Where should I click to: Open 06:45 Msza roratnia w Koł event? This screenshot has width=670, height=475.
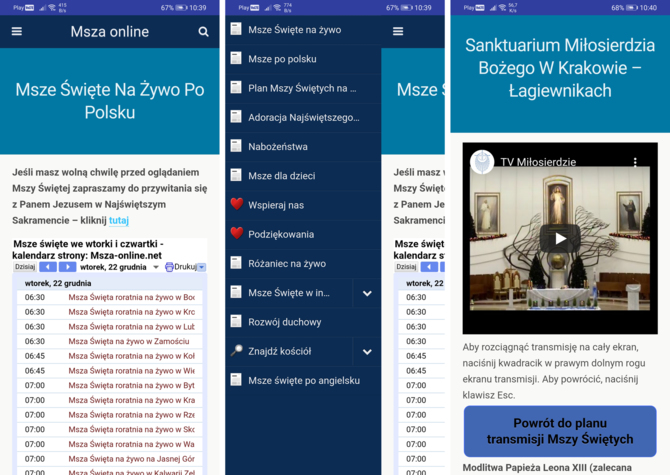tap(110, 356)
